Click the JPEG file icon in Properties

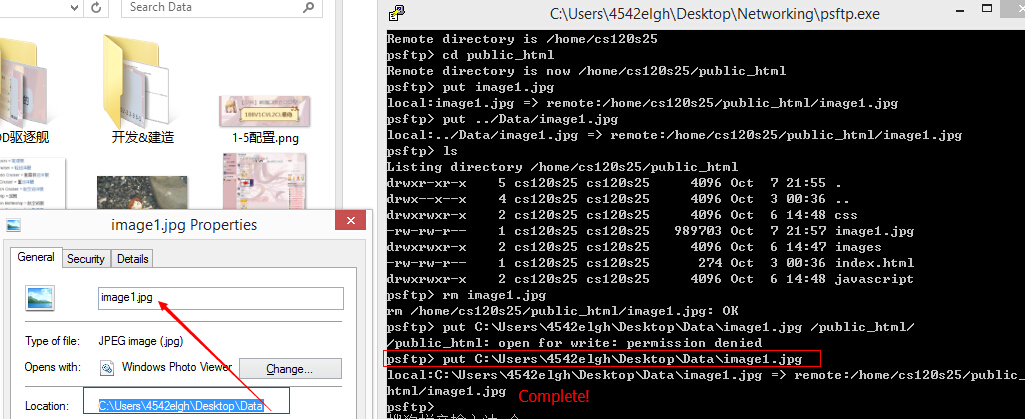[40, 298]
